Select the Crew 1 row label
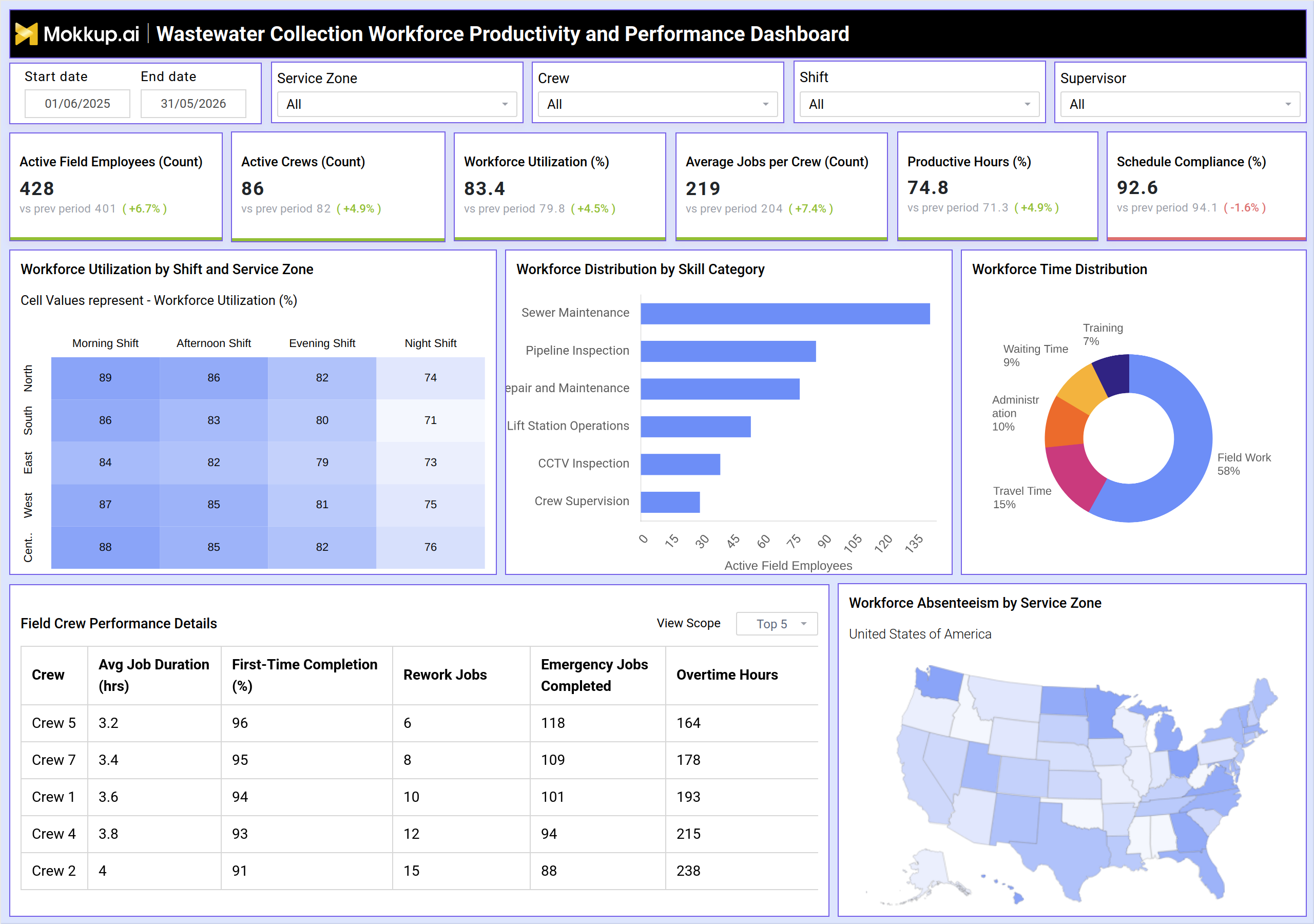 pyautogui.click(x=54, y=797)
